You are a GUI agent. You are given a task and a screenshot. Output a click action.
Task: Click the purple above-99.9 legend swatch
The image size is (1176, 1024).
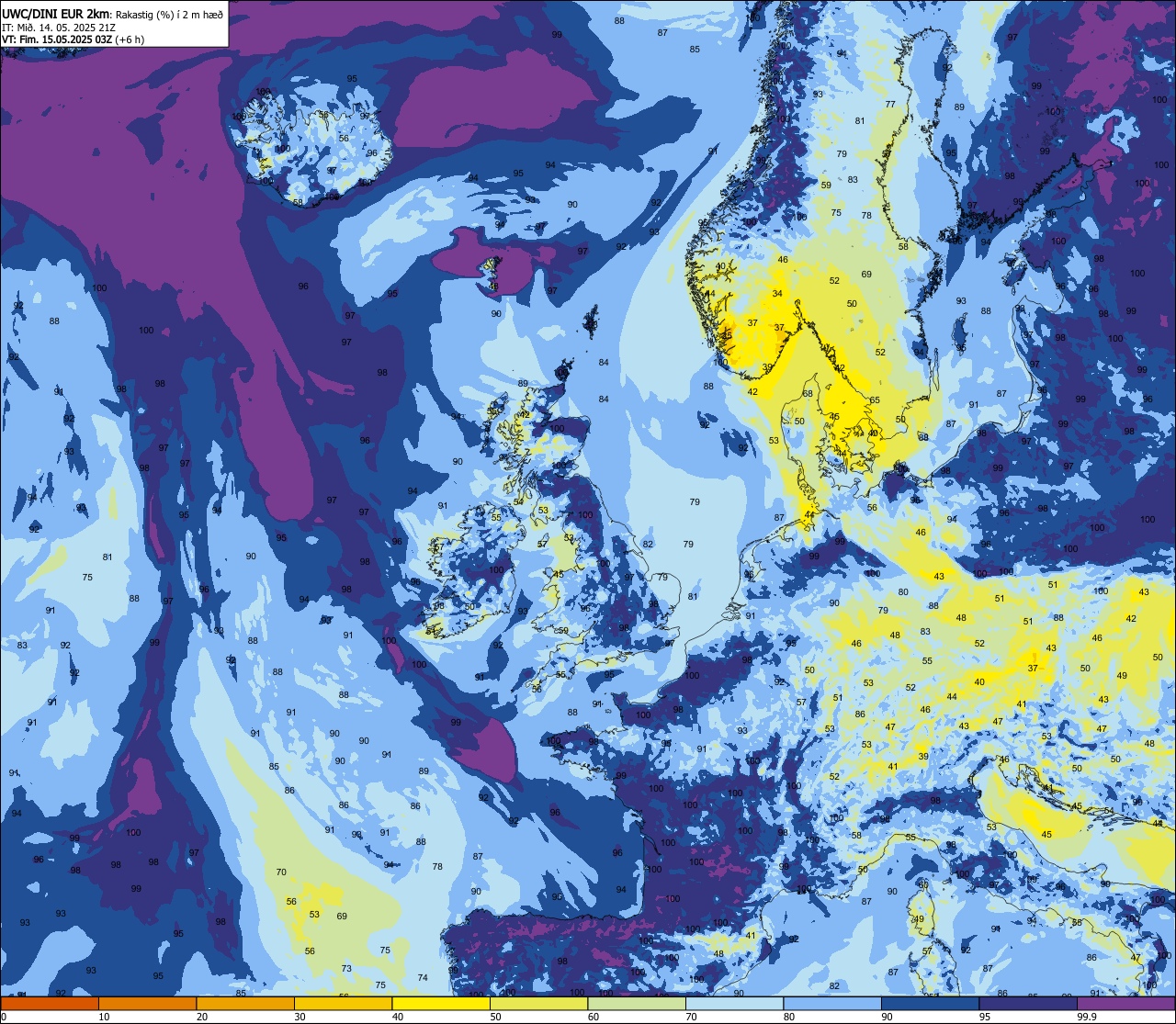click(x=1125, y=1003)
